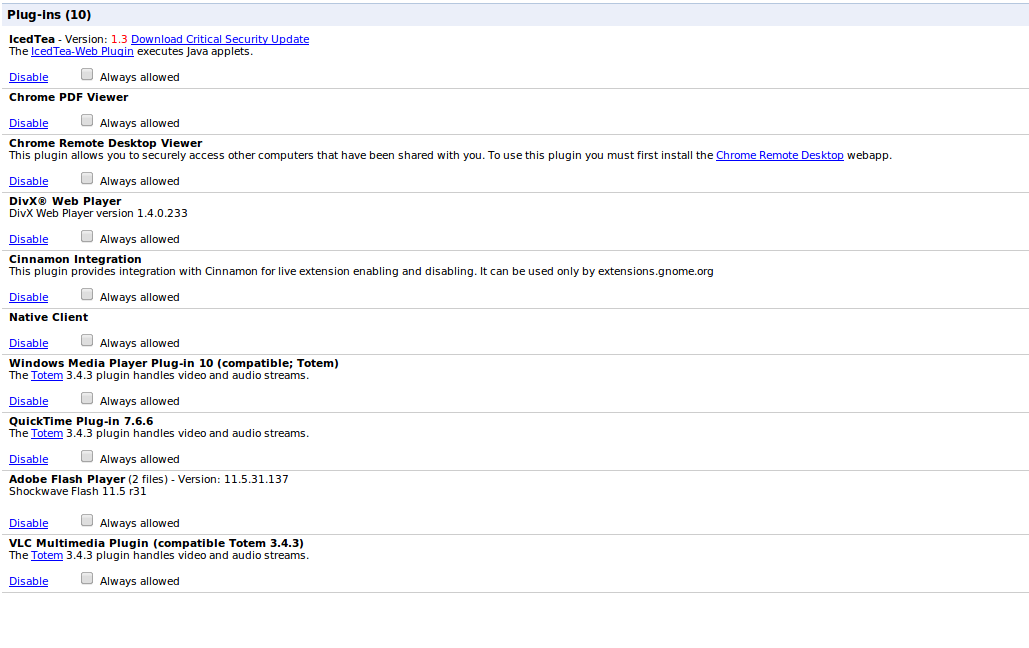This screenshot has height=648, width=1029.
Task: Disable the Chrome PDF Viewer plugin
Action: pos(28,123)
